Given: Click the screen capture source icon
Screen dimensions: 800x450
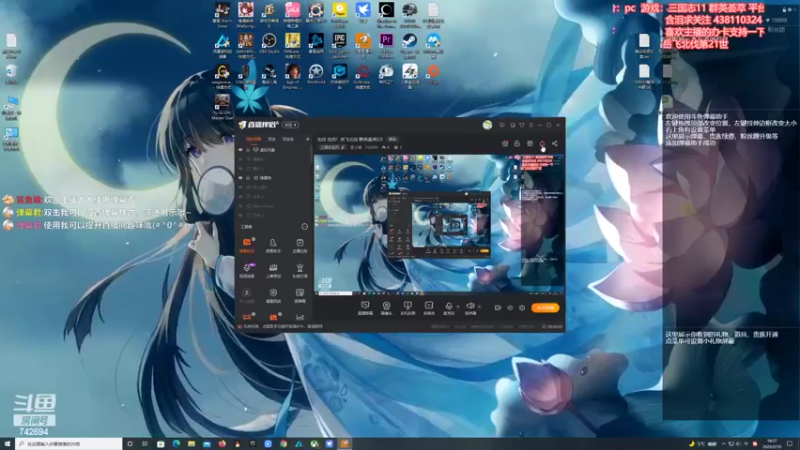Looking at the screenshot, I should click(x=365, y=308).
